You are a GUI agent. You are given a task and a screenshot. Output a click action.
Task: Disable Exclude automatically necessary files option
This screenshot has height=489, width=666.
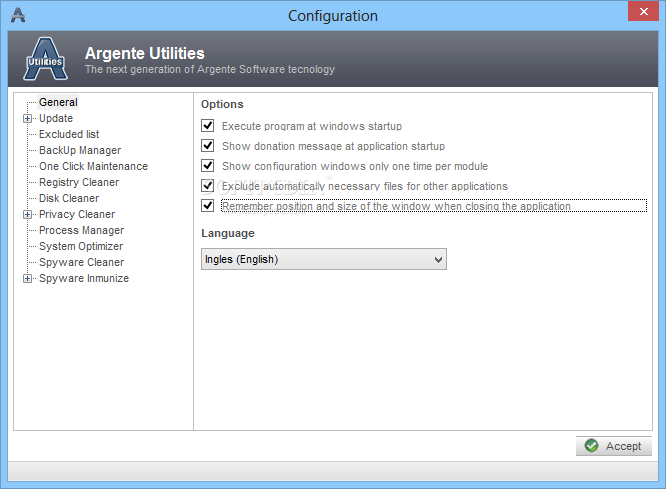tap(208, 186)
